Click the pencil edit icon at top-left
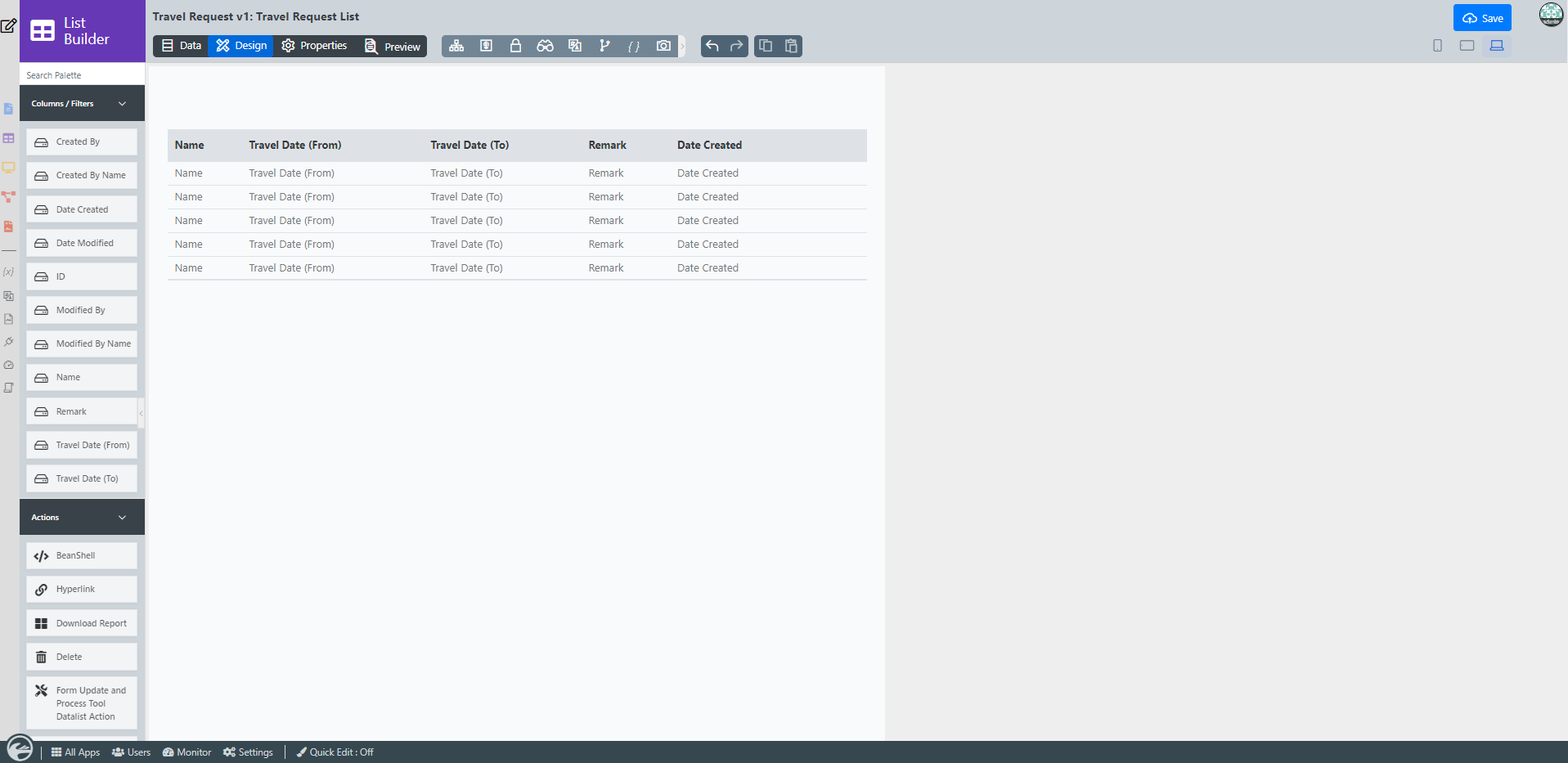The image size is (1568, 763). coord(8,25)
